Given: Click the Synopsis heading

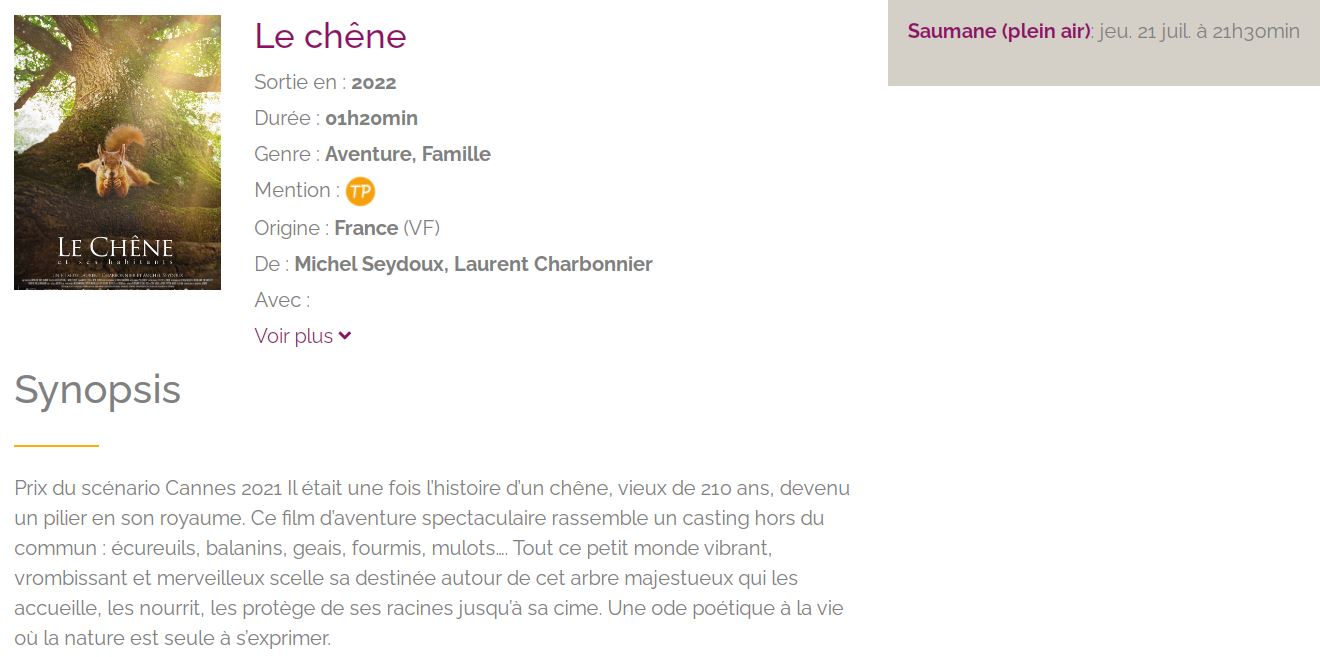Looking at the screenshot, I should click(97, 389).
